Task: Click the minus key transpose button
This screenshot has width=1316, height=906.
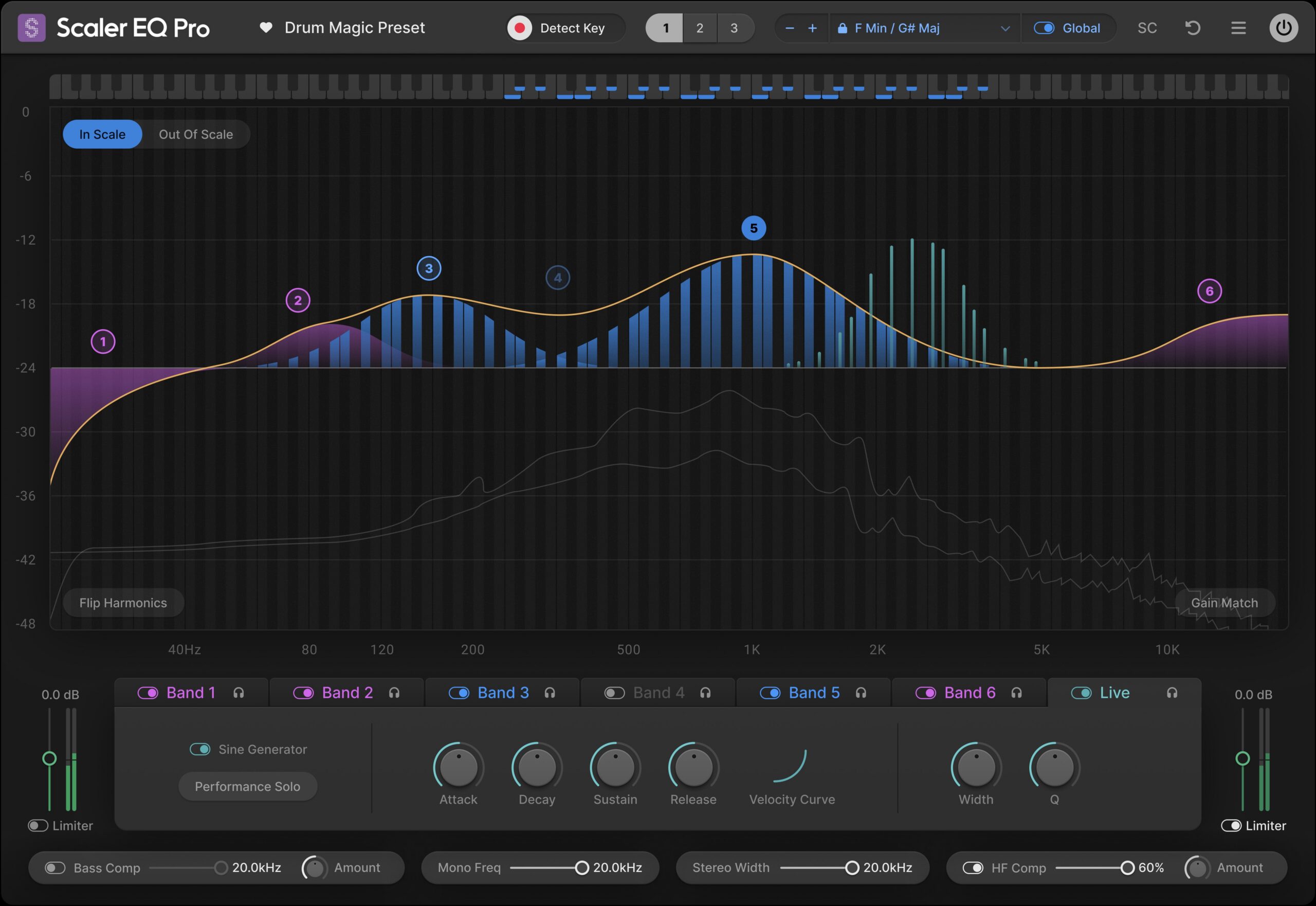Action: click(790, 28)
